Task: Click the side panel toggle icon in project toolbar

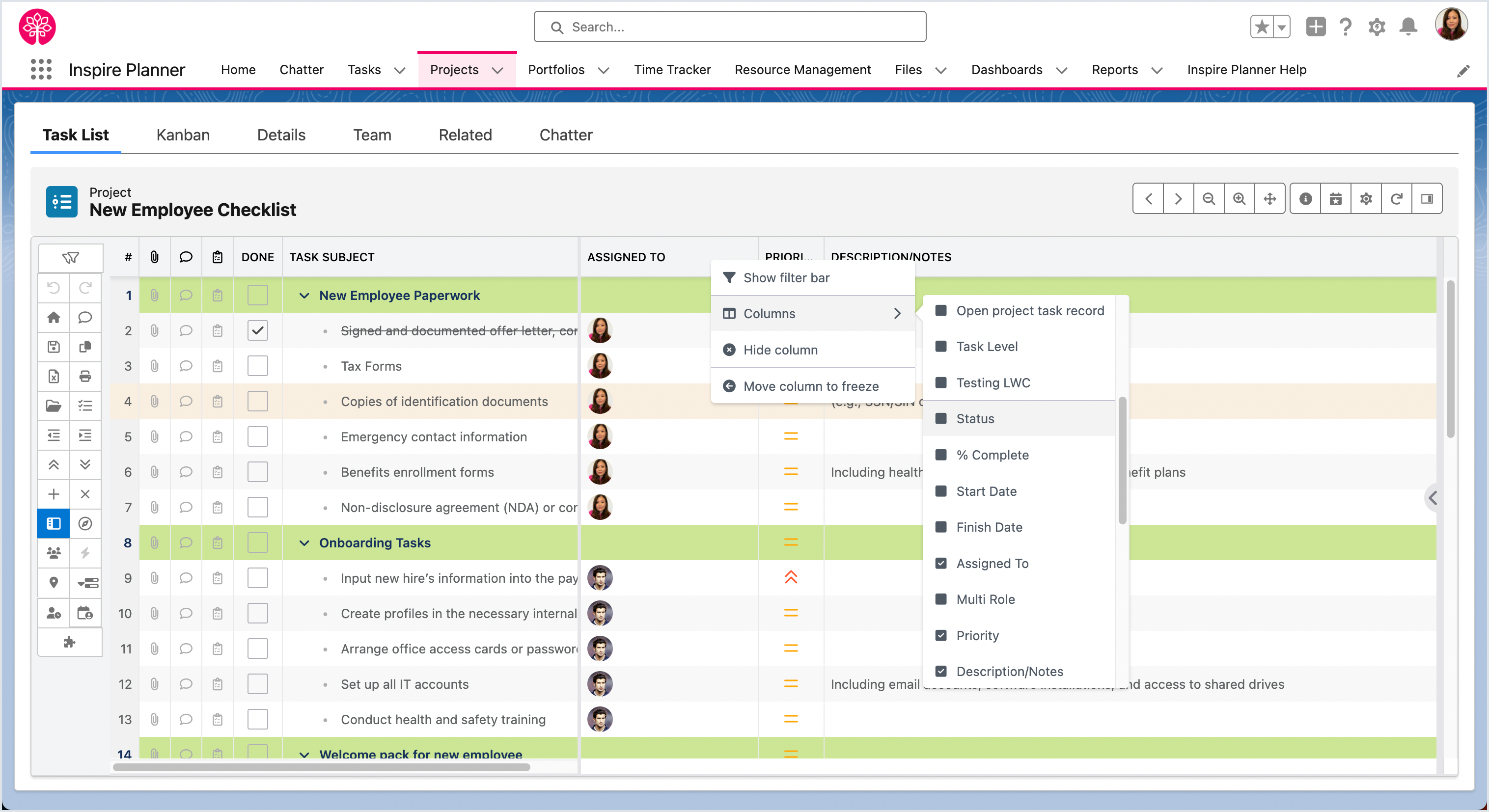Action: (1427, 199)
